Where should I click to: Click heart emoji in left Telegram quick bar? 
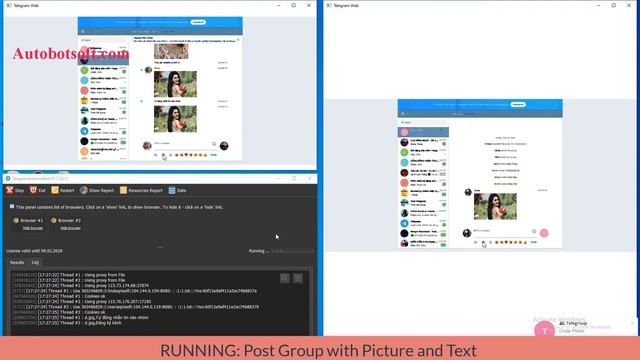click(186, 155)
